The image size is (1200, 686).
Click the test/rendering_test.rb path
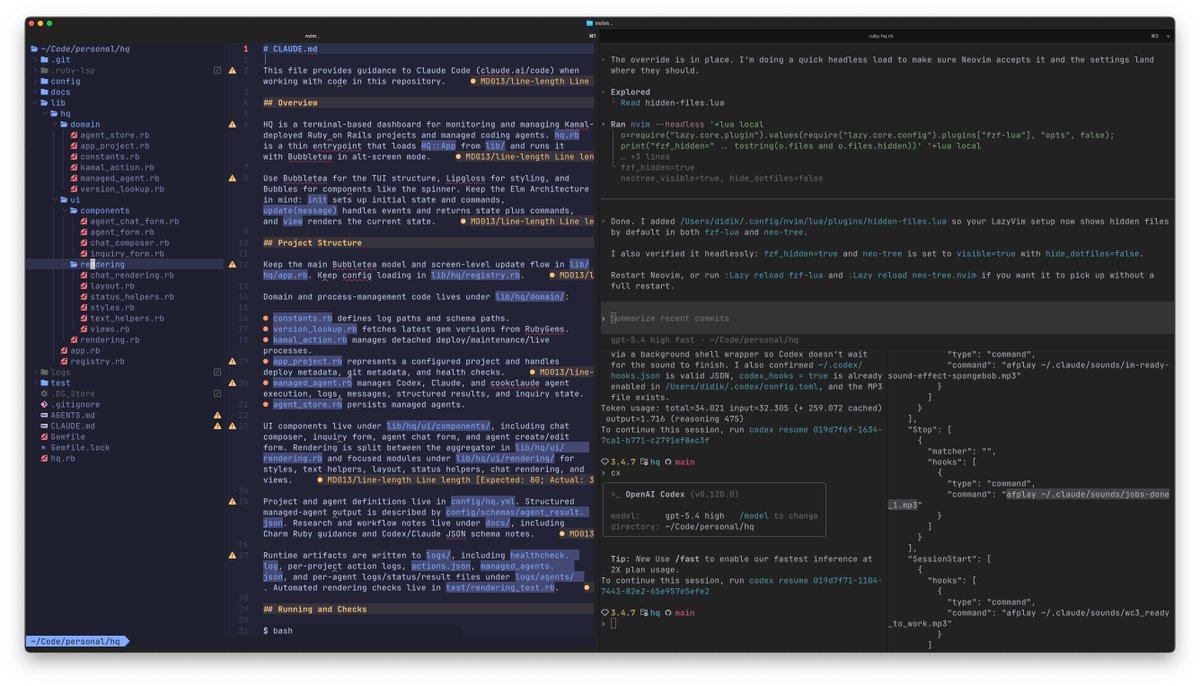tap(500, 588)
